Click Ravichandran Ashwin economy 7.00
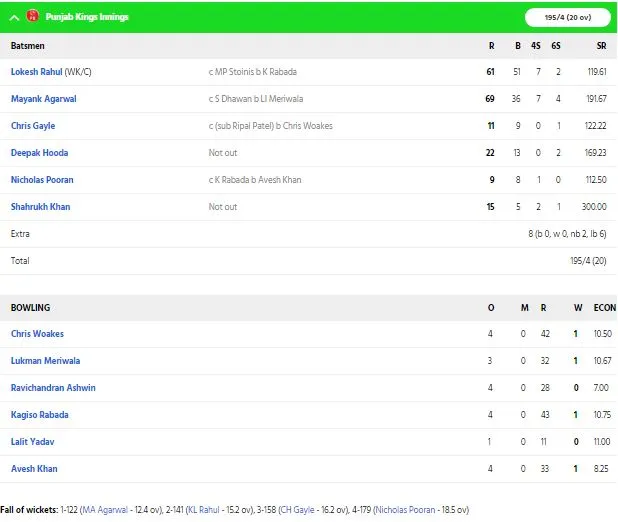 tap(601, 388)
